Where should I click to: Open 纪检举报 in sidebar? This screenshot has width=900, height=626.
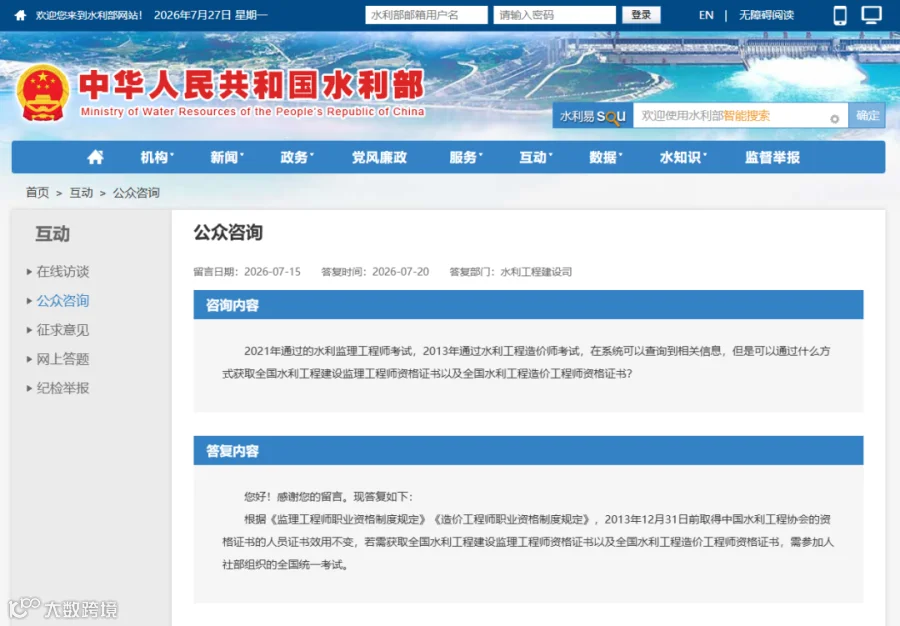(63, 388)
